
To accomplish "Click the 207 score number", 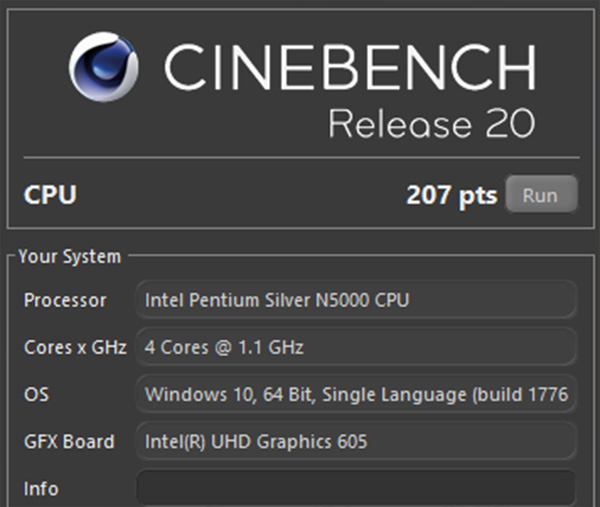I will click(x=429, y=195).
